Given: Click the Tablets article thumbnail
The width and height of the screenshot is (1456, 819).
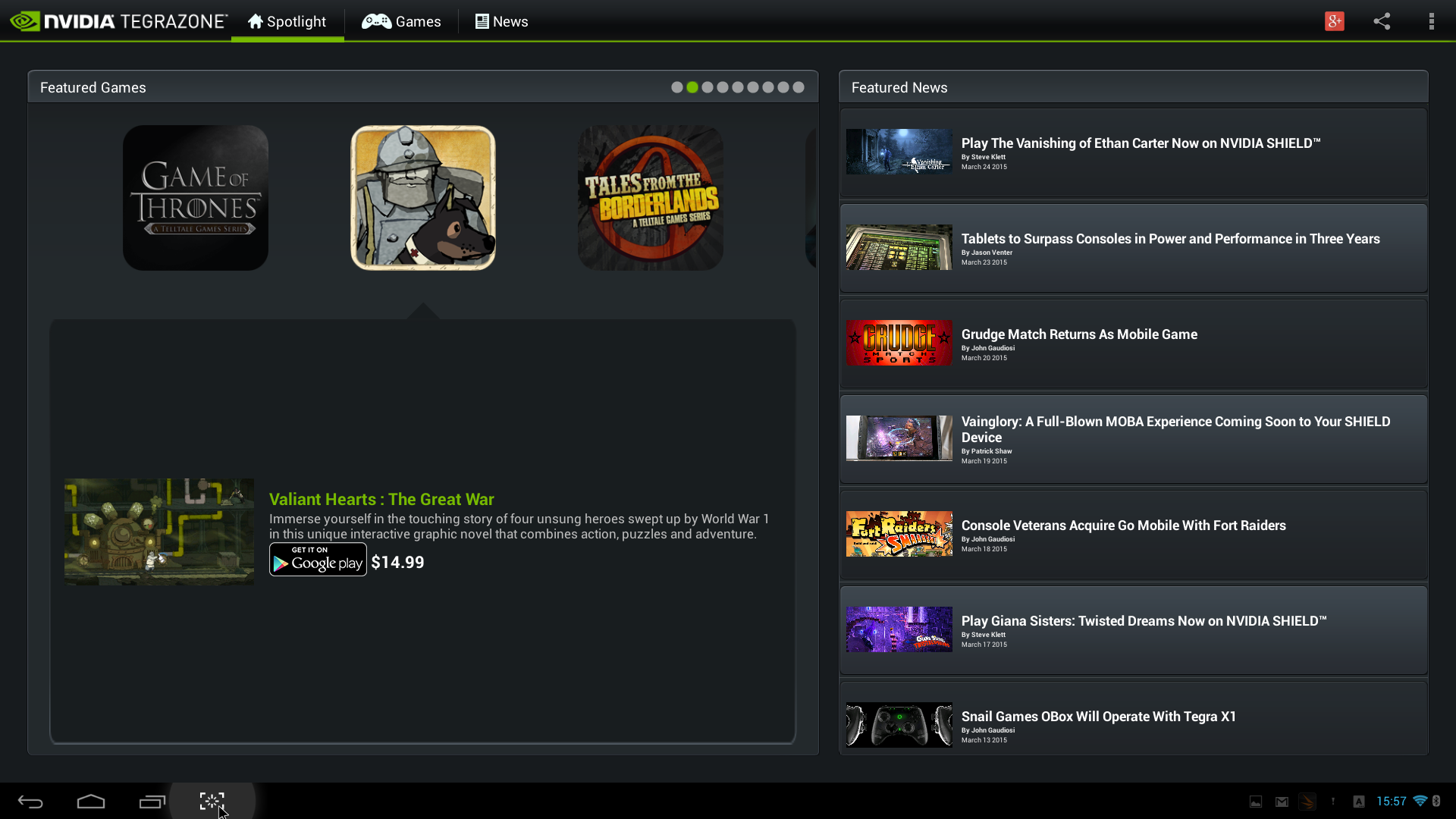Looking at the screenshot, I should pos(899,247).
